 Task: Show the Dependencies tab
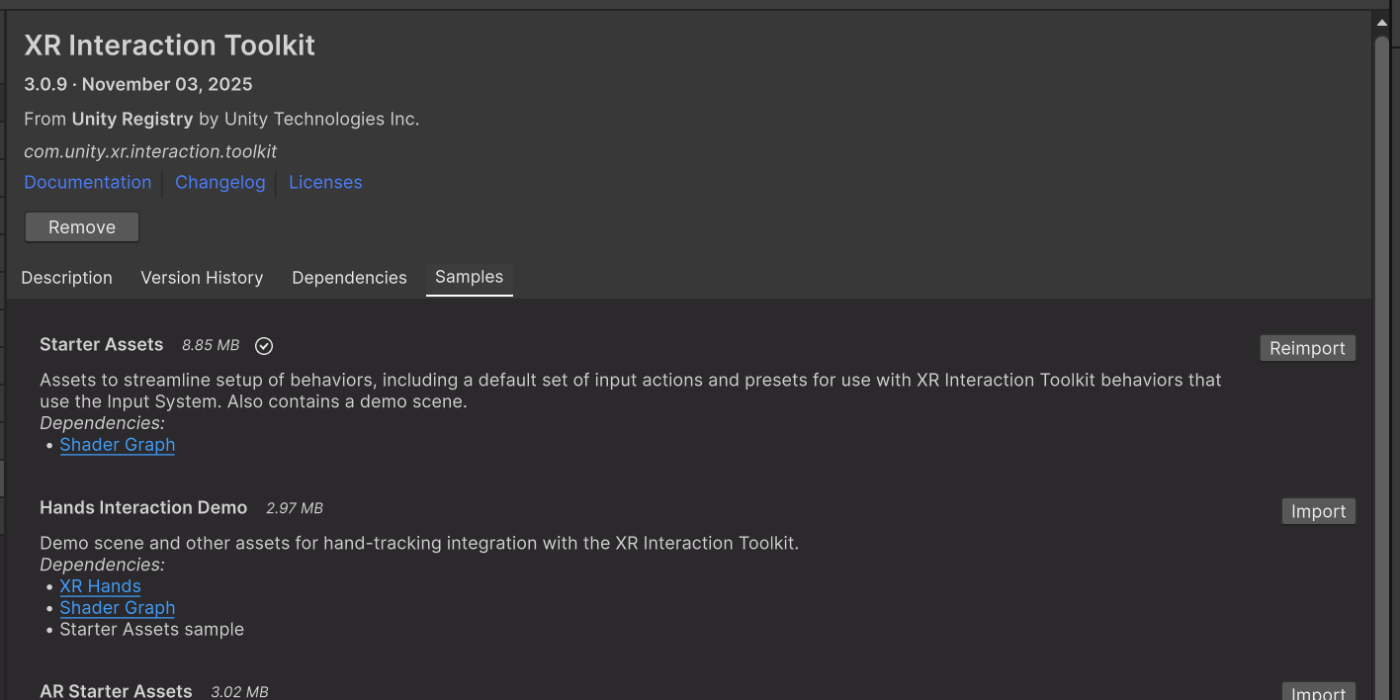[x=349, y=278]
